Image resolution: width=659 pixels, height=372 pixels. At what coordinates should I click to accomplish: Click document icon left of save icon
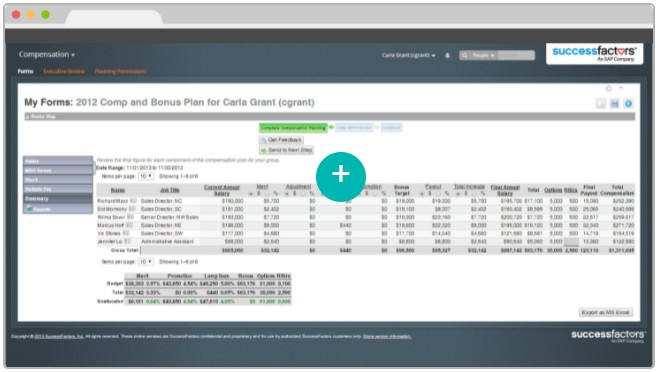(x=601, y=103)
